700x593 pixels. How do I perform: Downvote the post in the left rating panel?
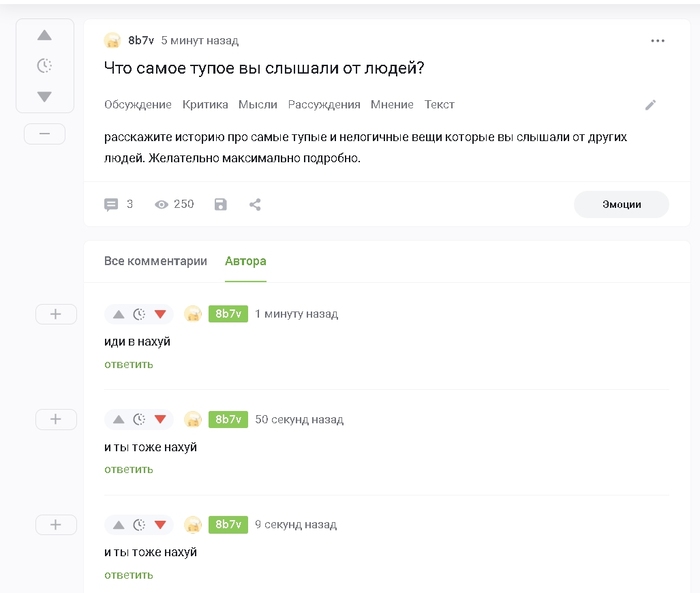point(44,96)
